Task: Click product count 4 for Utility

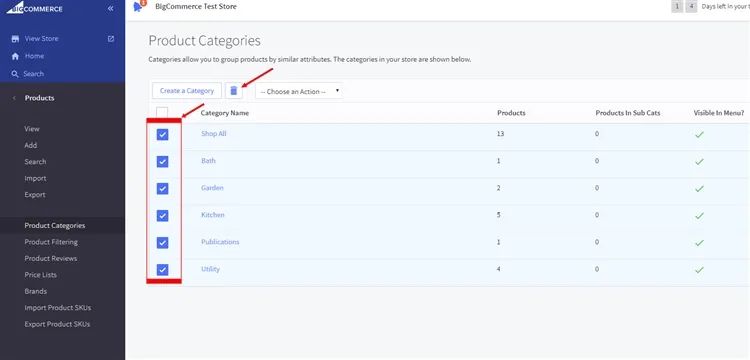Action: [499, 269]
